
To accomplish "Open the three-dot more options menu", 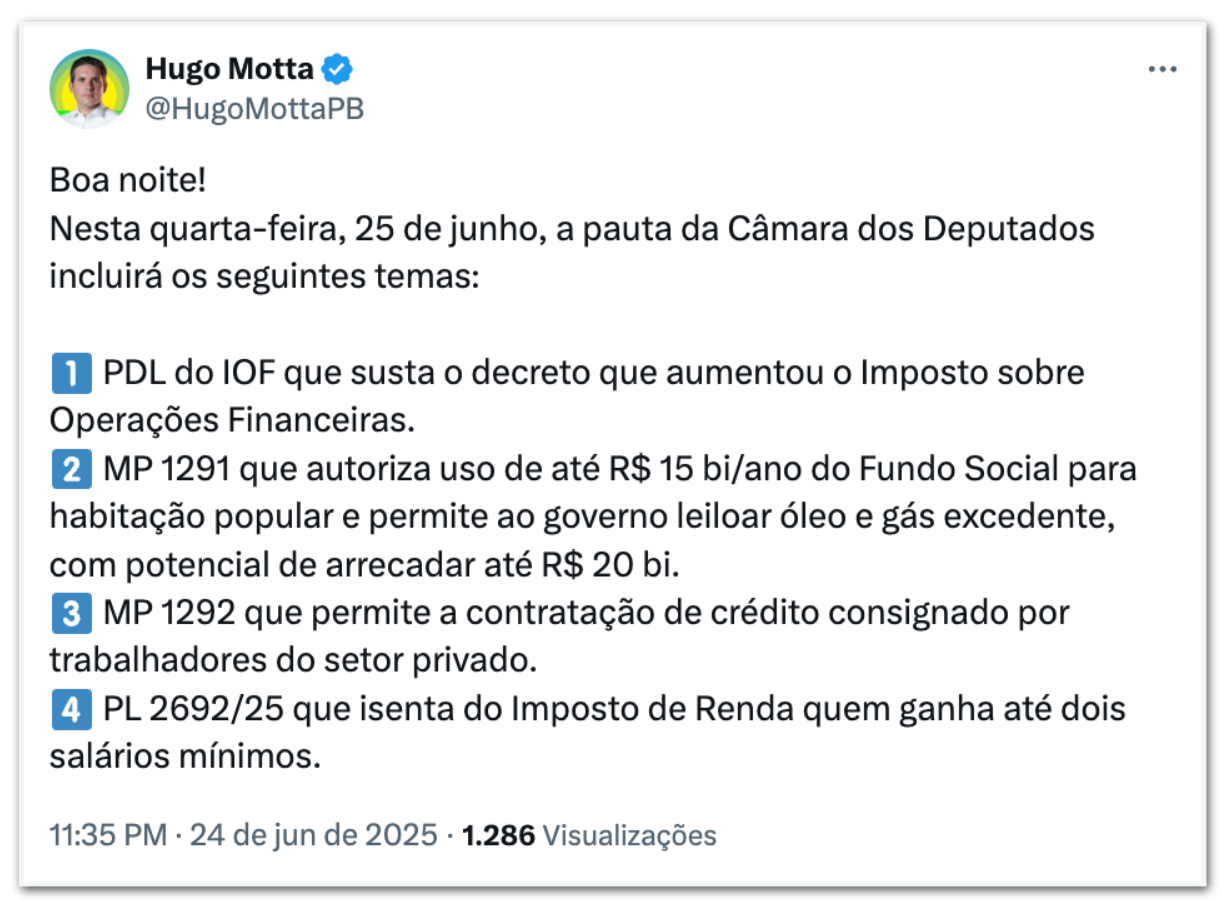I will pyautogui.click(x=1163, y=69).
